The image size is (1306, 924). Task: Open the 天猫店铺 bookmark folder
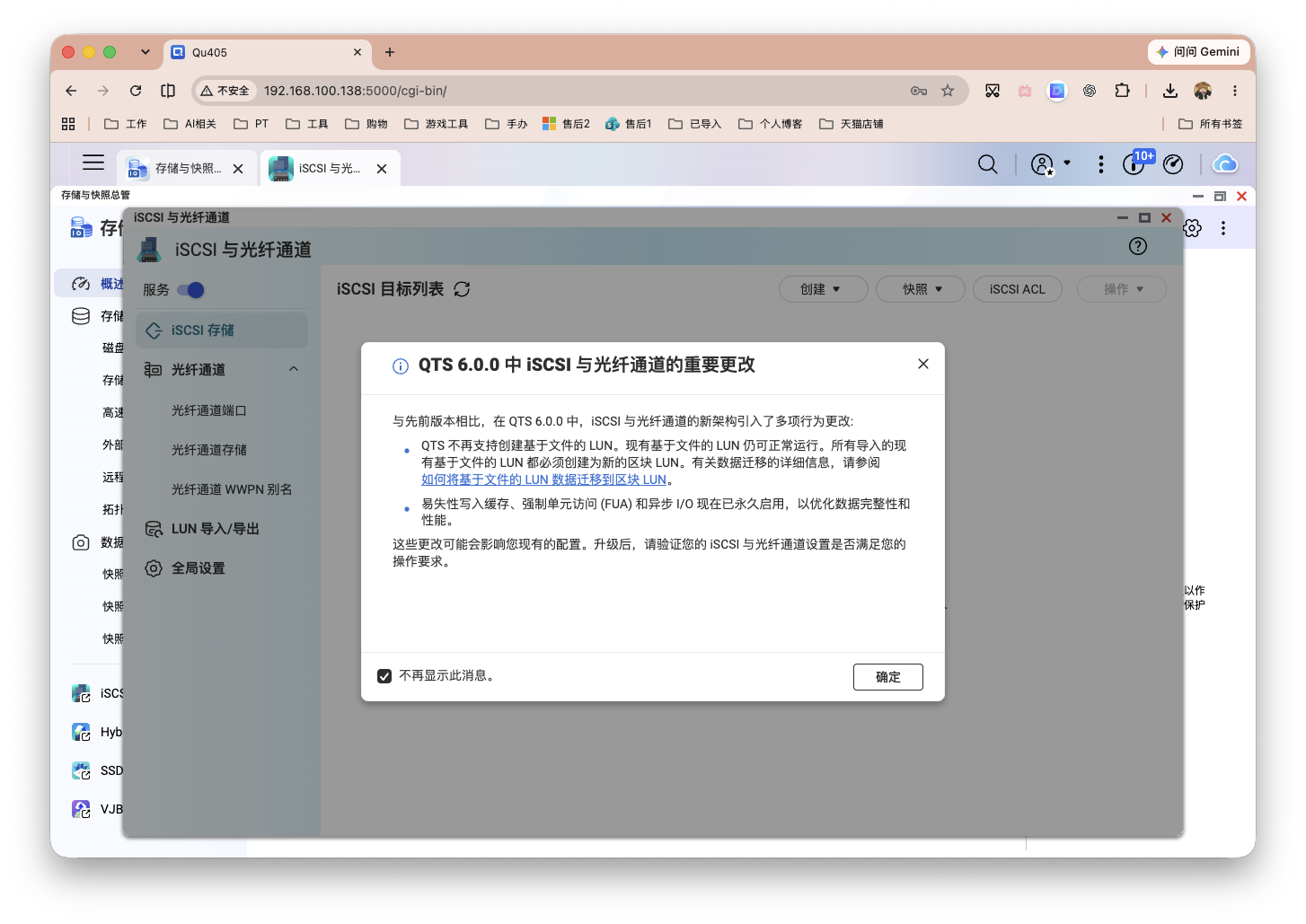(x=852, y=124)
